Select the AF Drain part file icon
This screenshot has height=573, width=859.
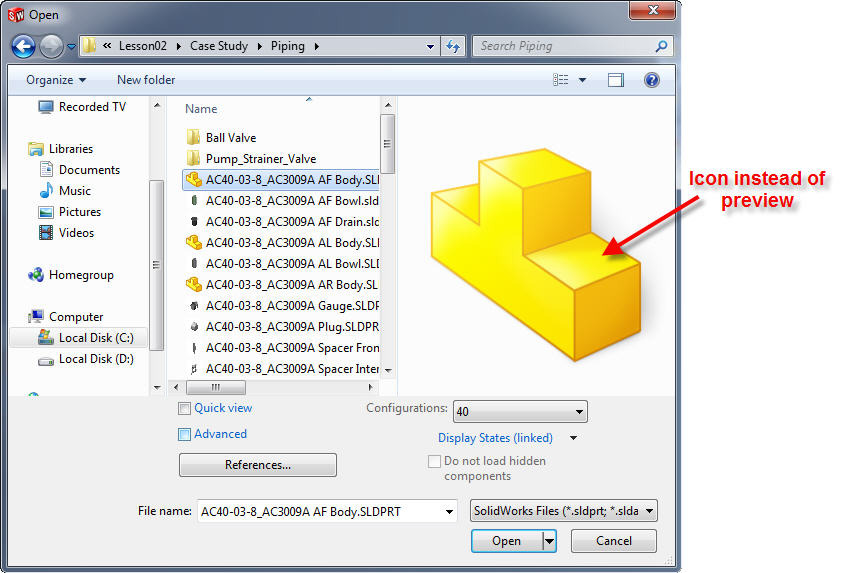coord(193,222)
